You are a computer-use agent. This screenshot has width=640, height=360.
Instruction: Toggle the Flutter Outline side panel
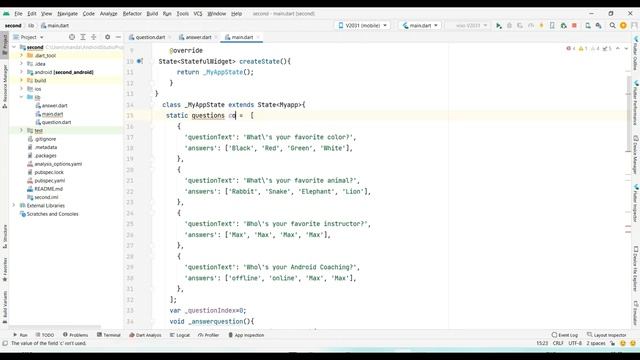point(635,53)
